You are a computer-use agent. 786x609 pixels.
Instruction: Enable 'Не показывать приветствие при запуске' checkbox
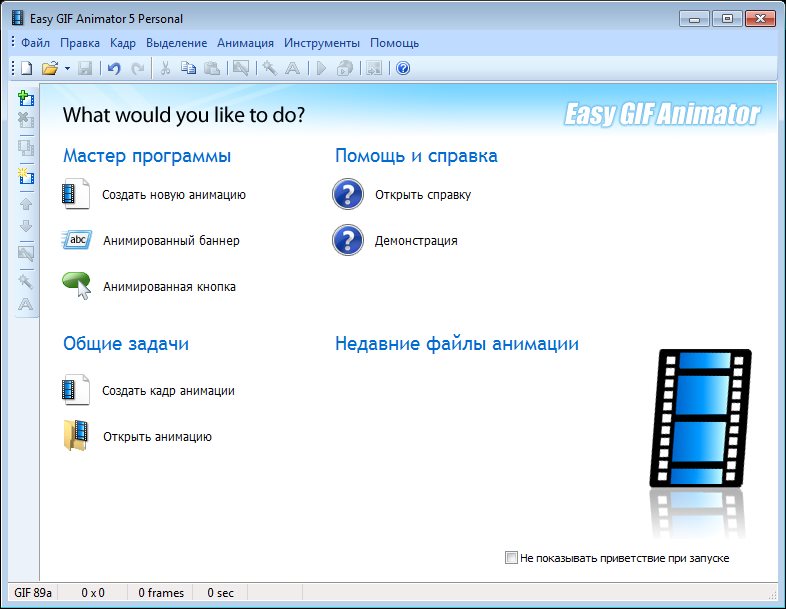[512, 557]
